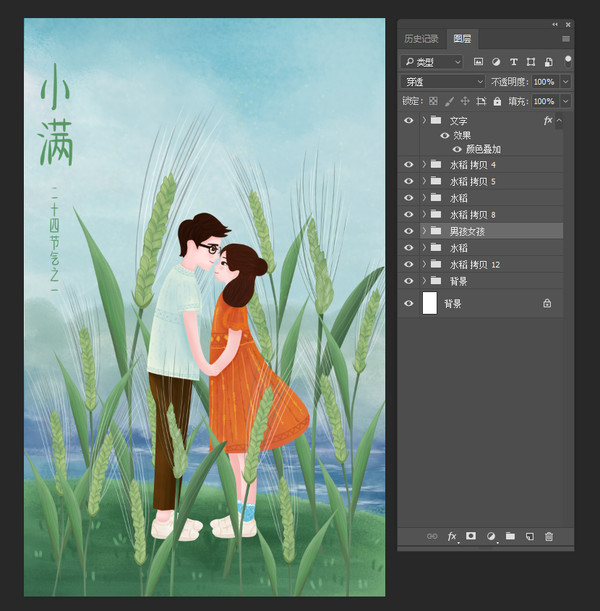
Task: Add a layer style via bottom fx button
Action: tap(452, 537)
